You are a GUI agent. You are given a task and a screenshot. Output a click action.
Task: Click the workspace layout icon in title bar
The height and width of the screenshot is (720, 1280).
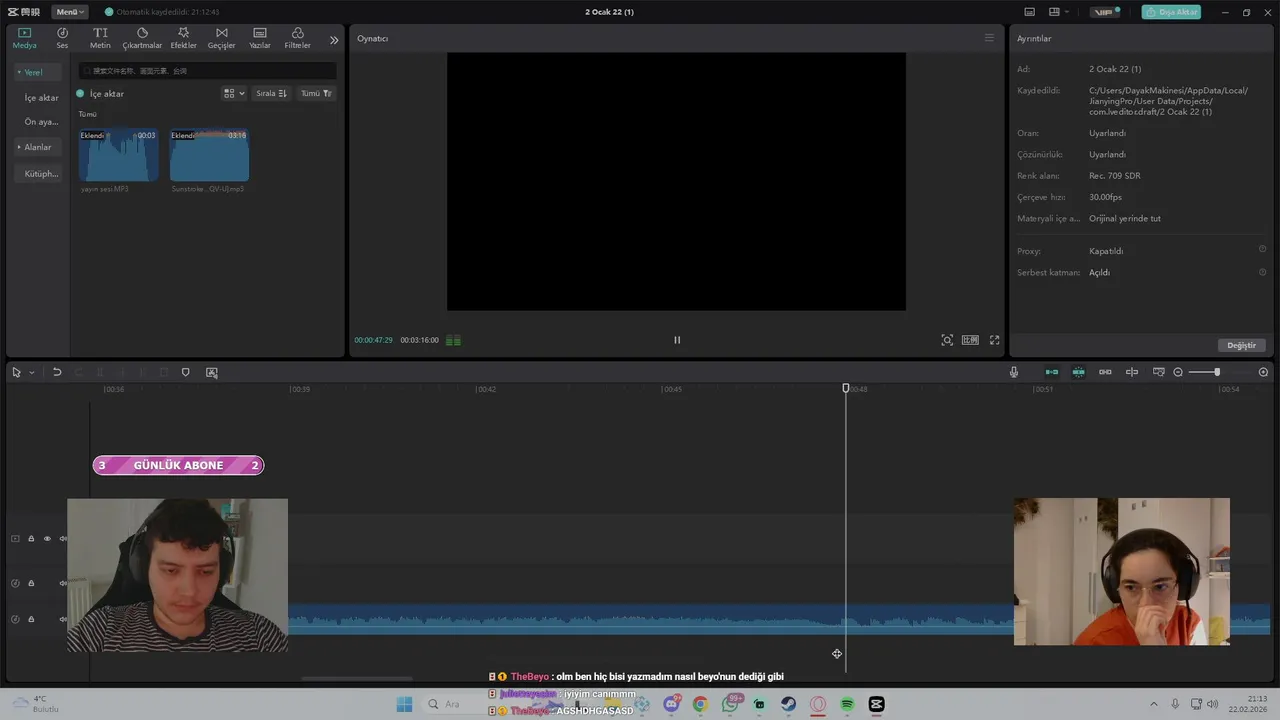pyautogui.click(x=1054, y=12)
